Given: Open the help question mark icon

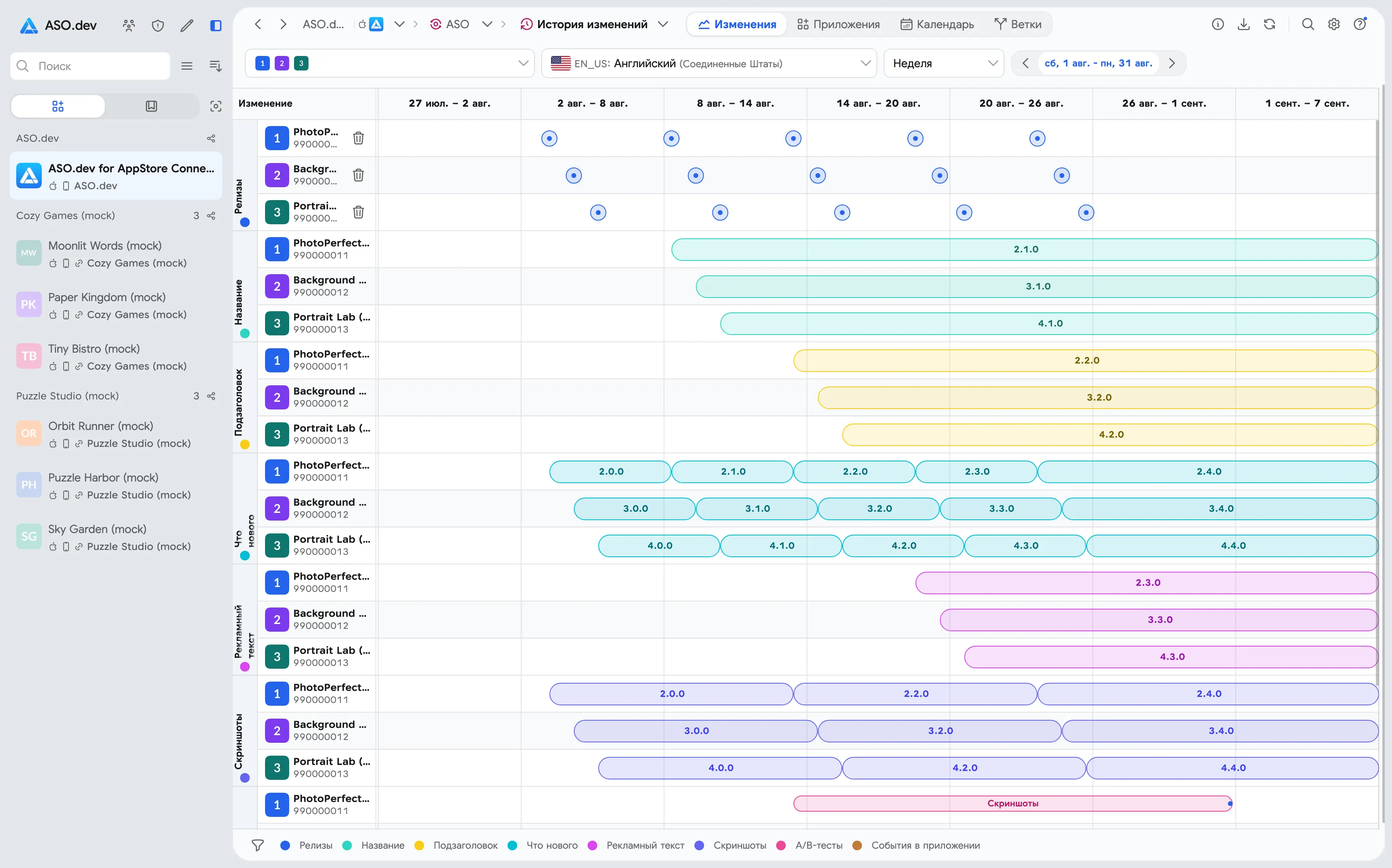Looking at the screenshot, I should [1360, 24].
